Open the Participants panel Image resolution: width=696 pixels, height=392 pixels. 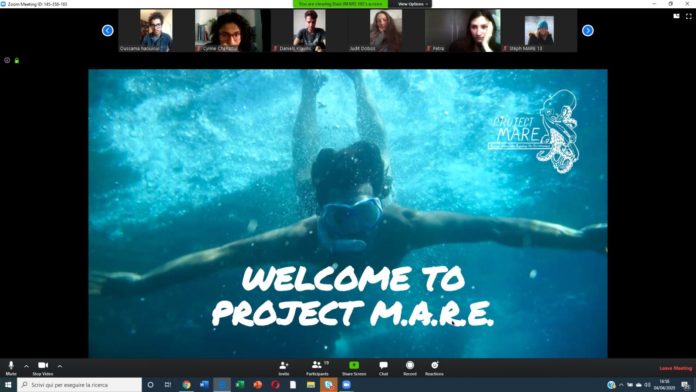317,368
